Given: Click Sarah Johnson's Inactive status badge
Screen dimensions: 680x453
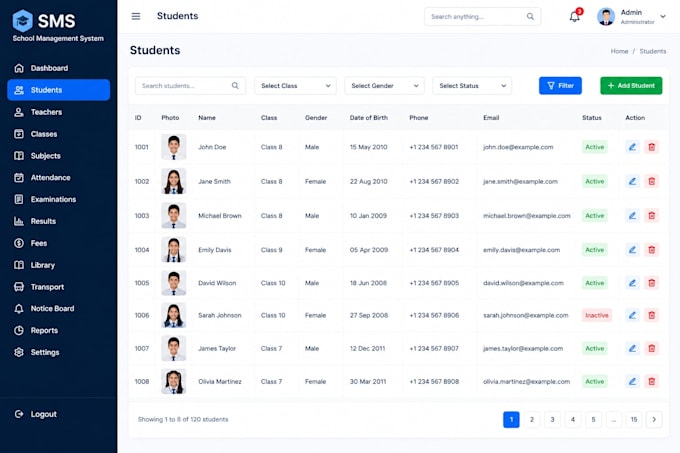Looking at the screenshot, I should pyautogui.click(x=597, y=315).
